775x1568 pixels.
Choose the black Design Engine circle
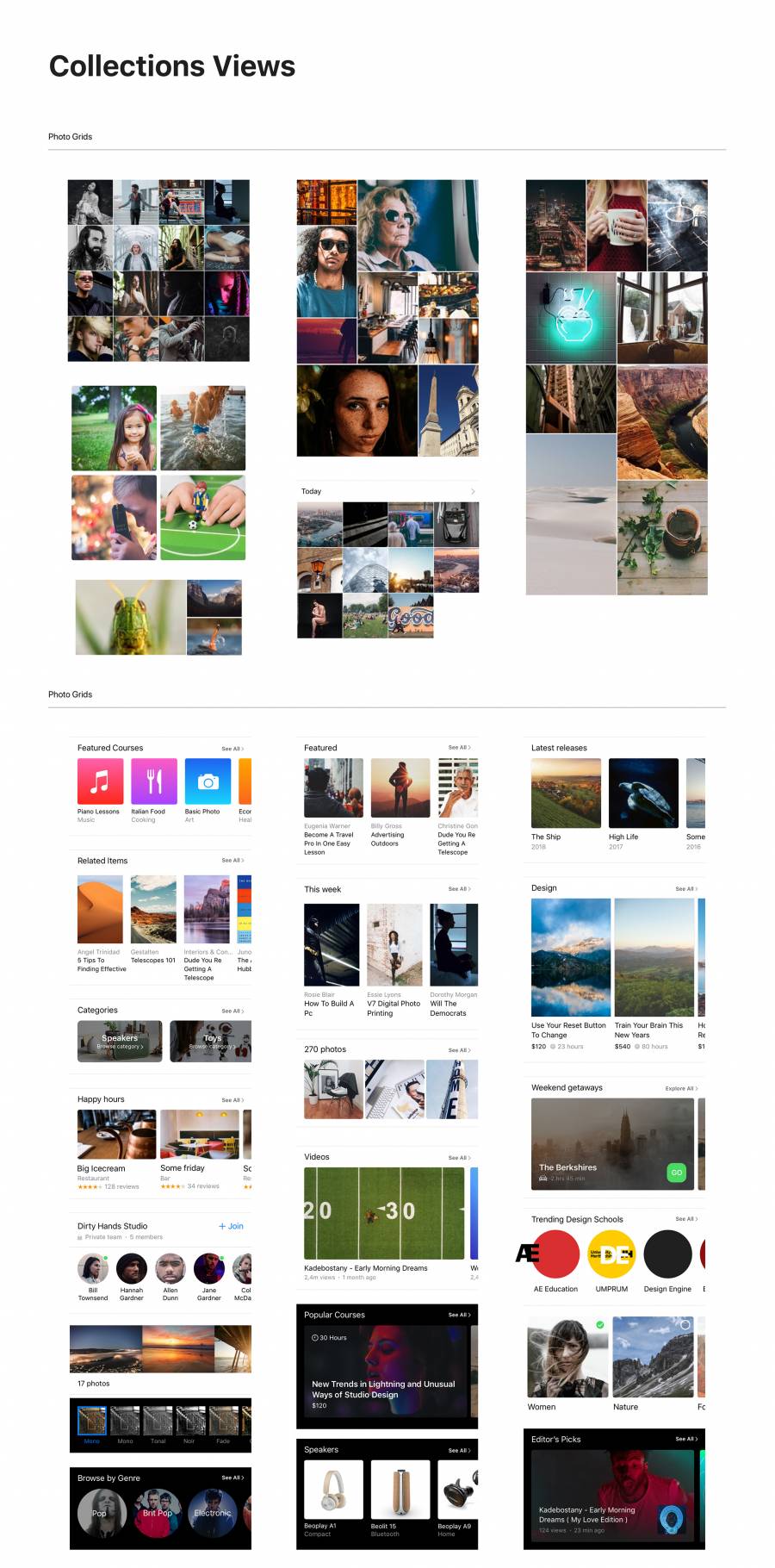pyautogui.click(x=667, y=1254)
